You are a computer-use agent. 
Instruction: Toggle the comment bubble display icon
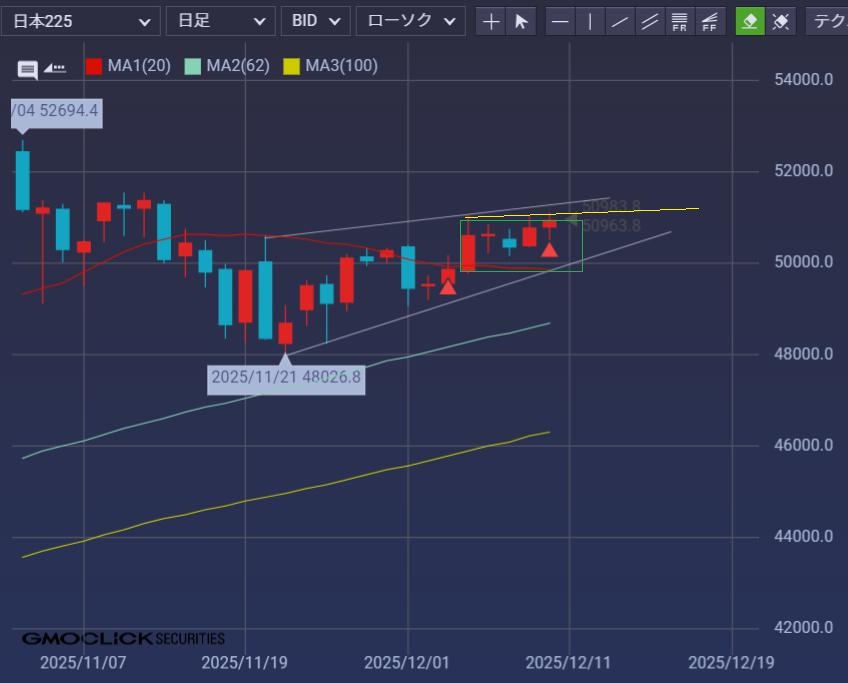28,69
